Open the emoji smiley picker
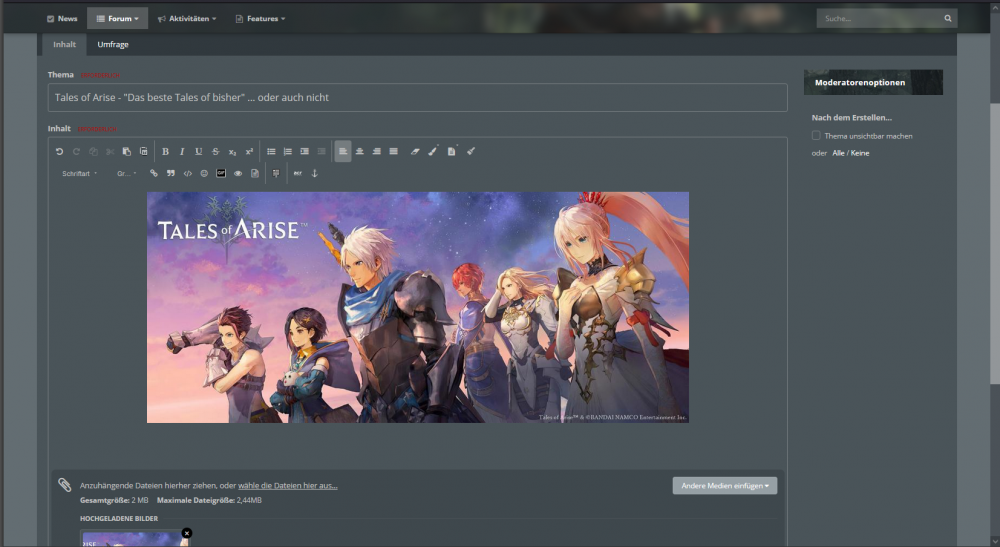Viewport: 1000px width, 547px height. pos(204,173)
